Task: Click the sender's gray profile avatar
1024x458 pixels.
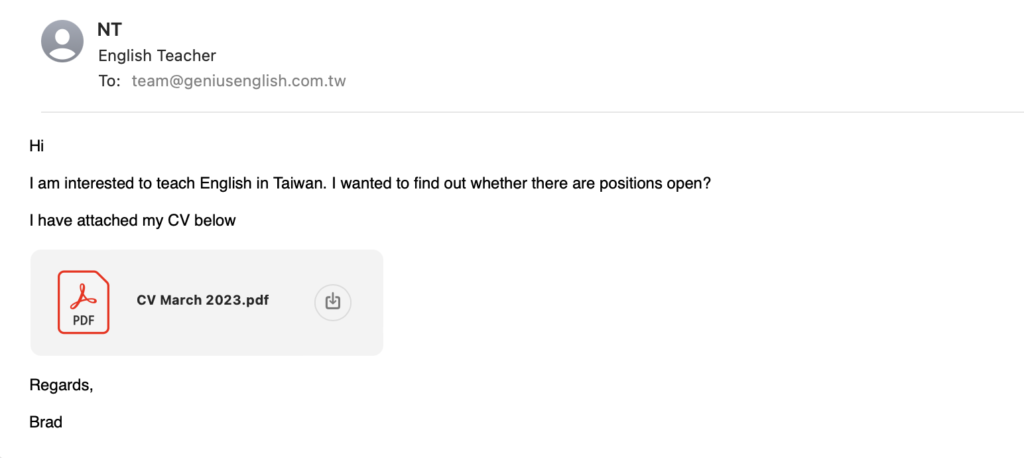Action: click(x=63, y=41)
